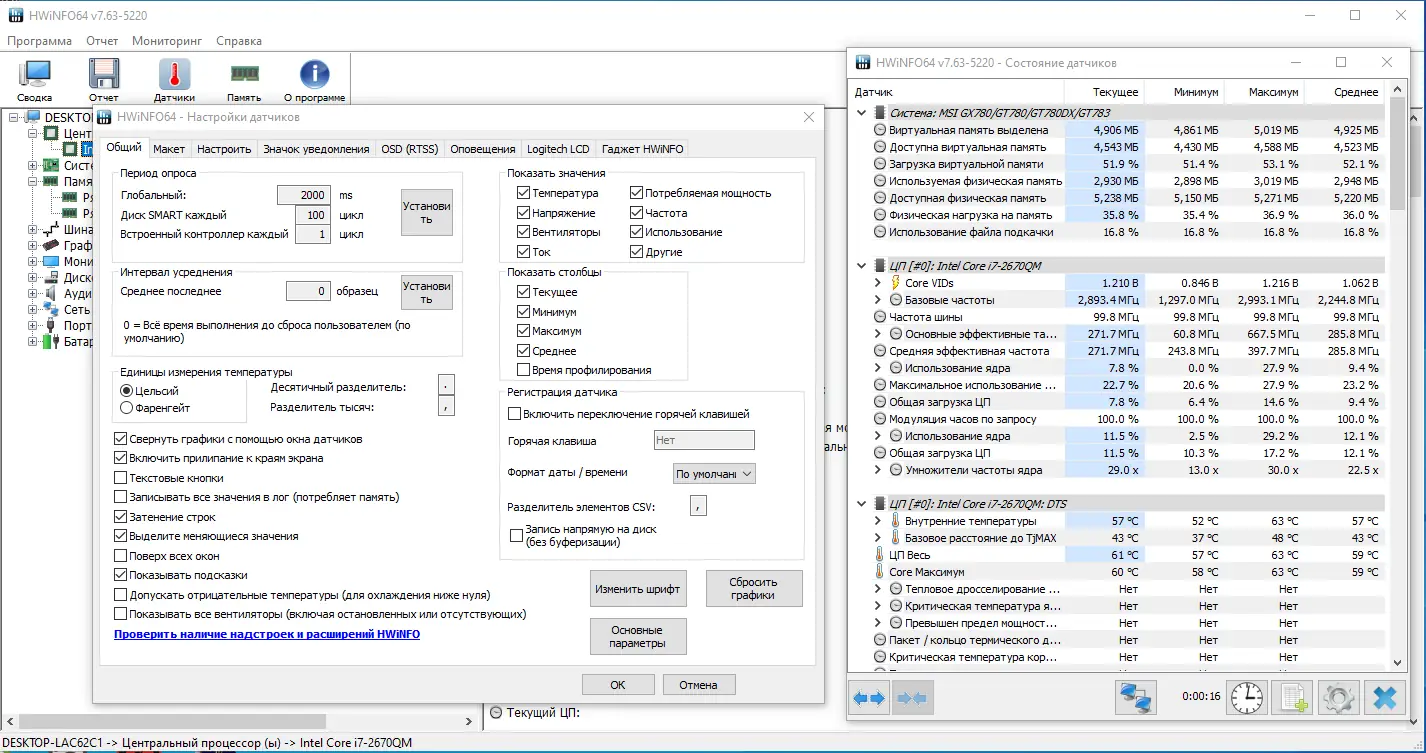Click horizontal scrollbar of main tree panel

click(x=172, y=721)
